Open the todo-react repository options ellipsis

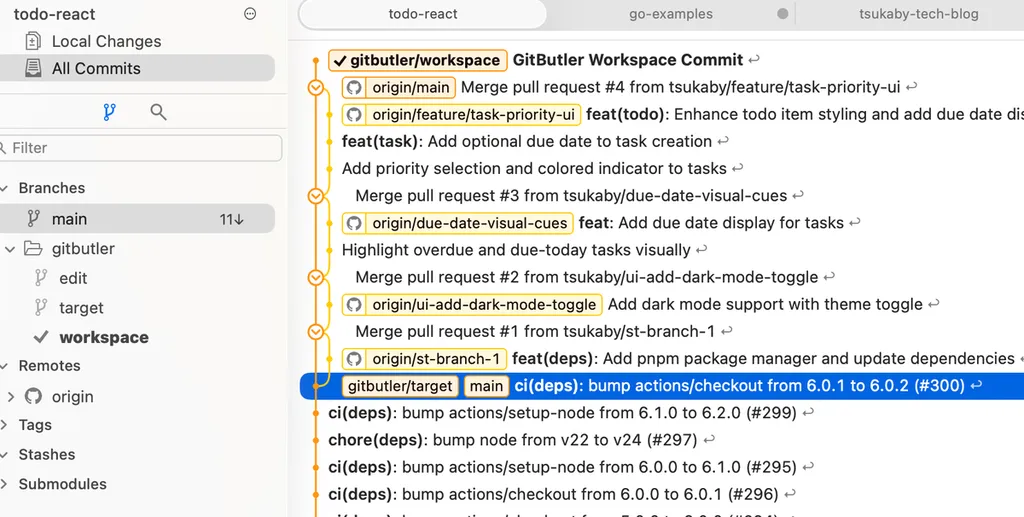click(x=250, y=14)
